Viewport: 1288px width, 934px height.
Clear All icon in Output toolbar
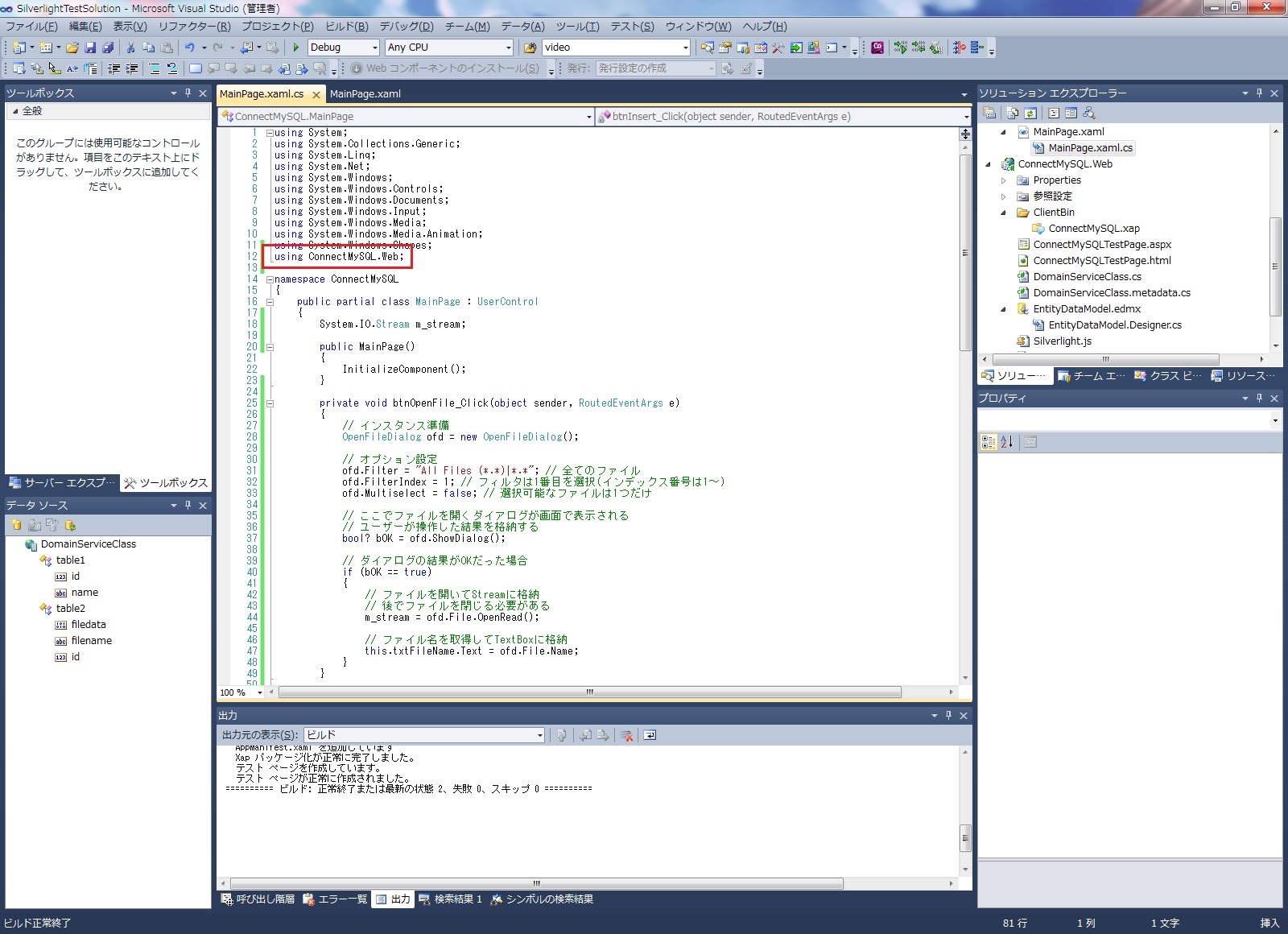coord(626,735)
